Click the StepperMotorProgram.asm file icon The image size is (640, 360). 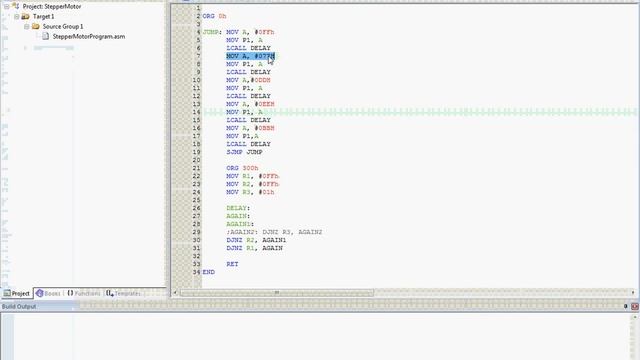[45, 36]
